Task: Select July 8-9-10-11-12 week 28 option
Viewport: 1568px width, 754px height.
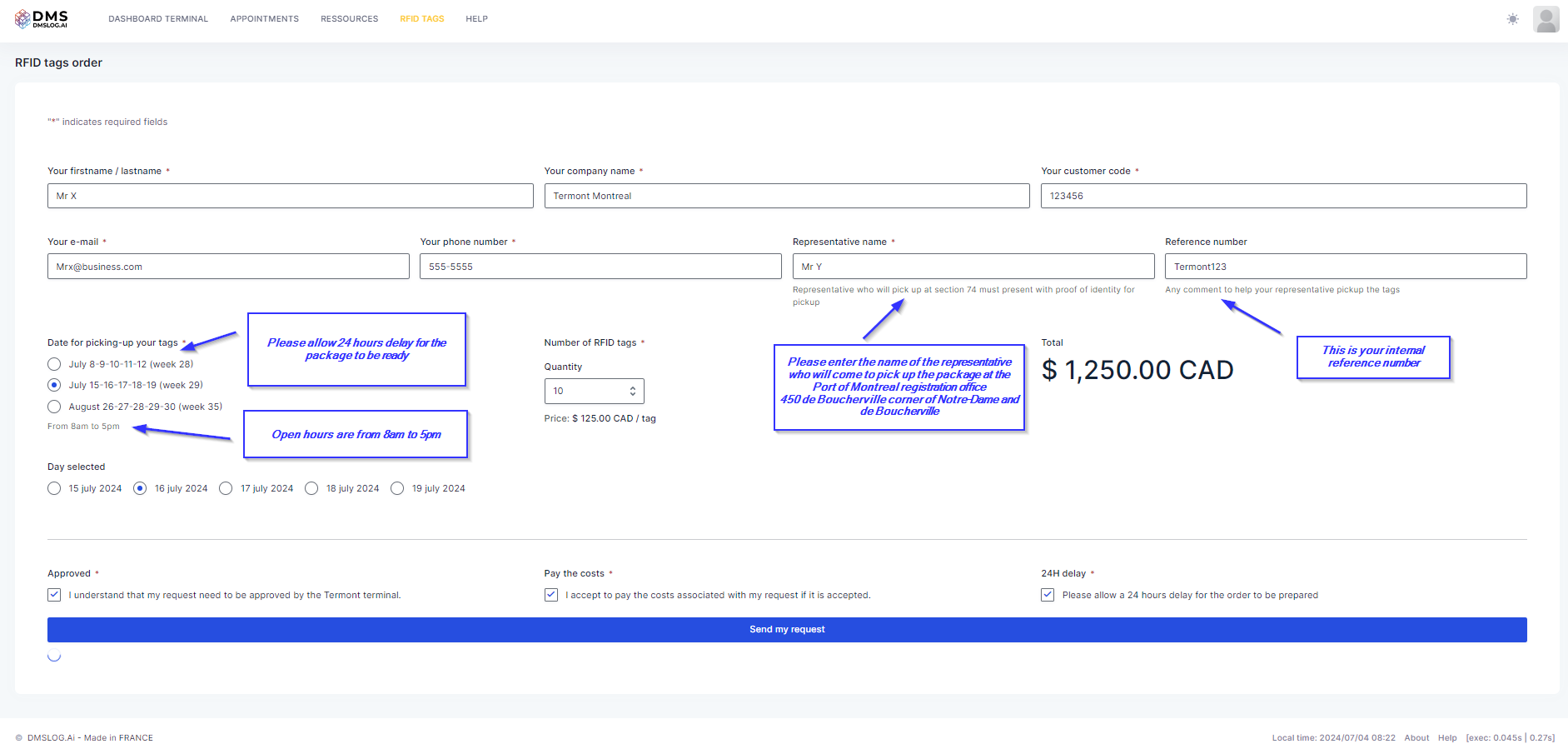Action: (54, 364)
